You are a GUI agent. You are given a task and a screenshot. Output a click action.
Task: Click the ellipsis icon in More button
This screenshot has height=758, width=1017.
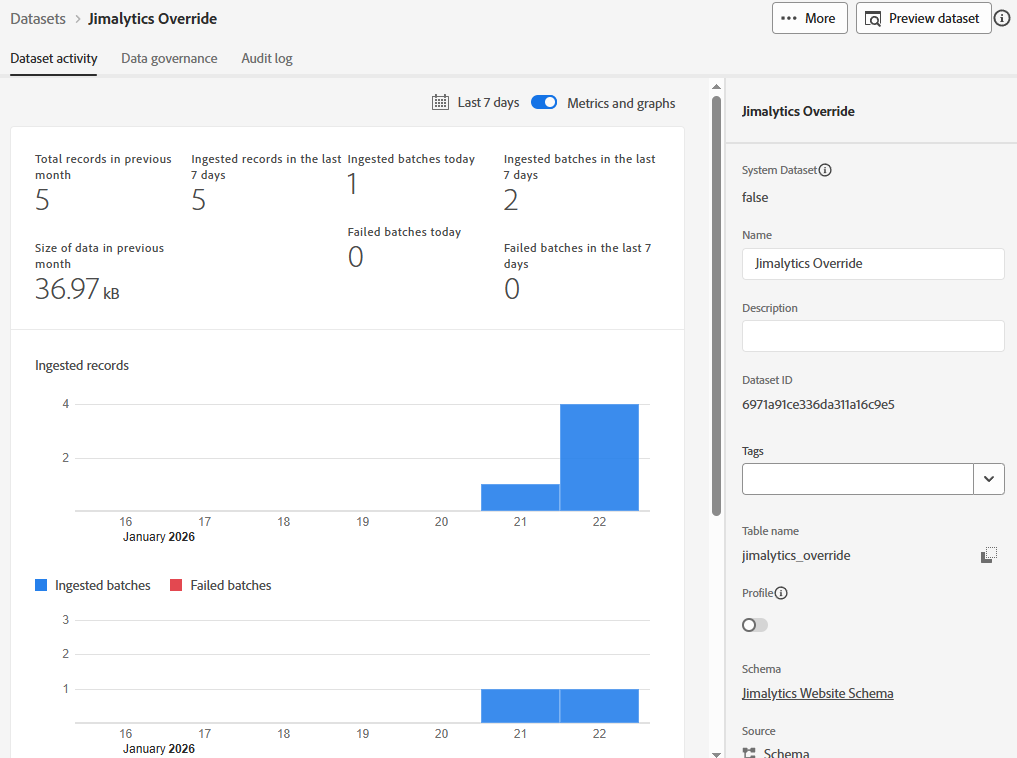point(789,19)
